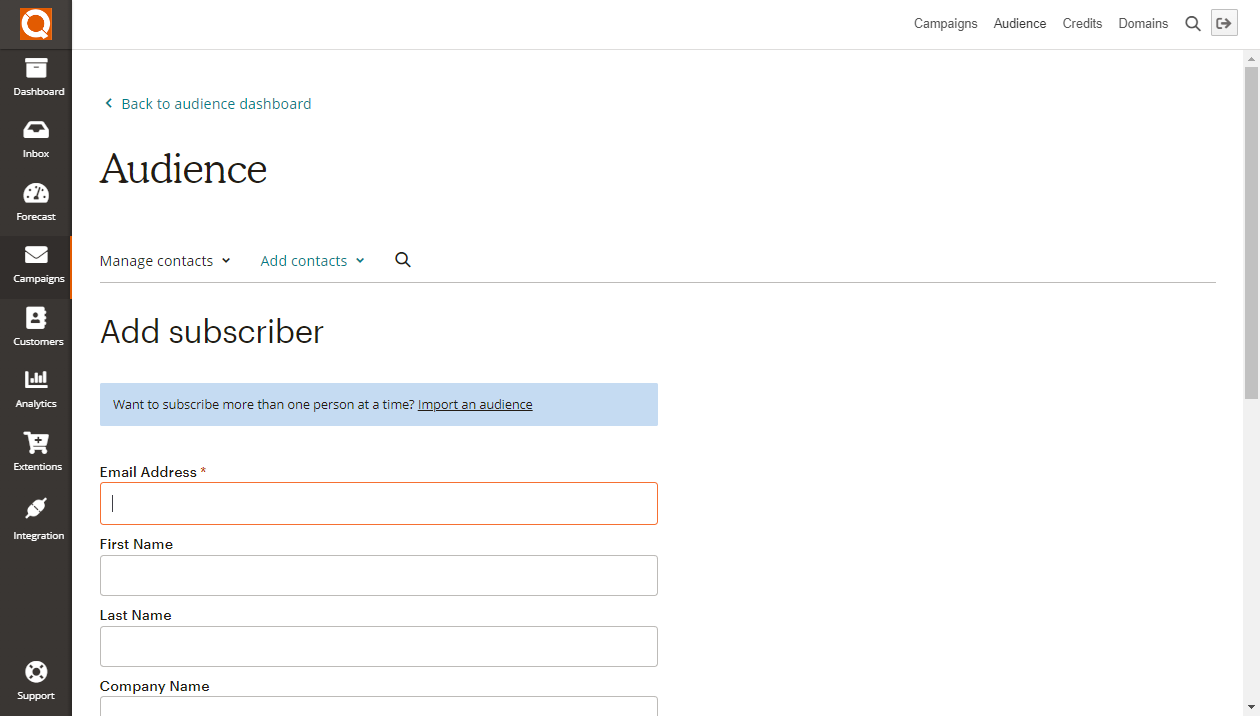
Task: Focus the First Name input field
Action: pos(379,576)
